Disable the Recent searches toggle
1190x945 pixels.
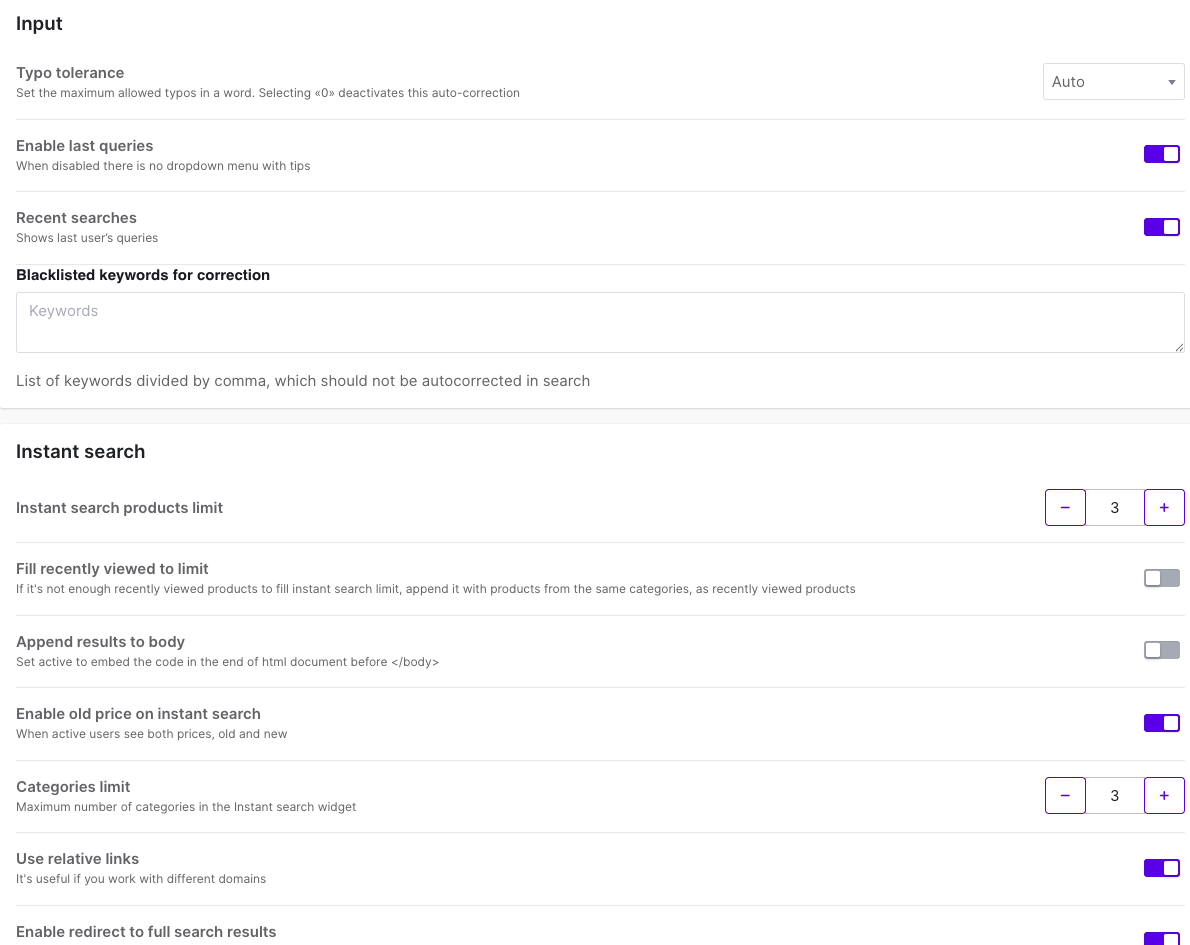[1161, 227]
